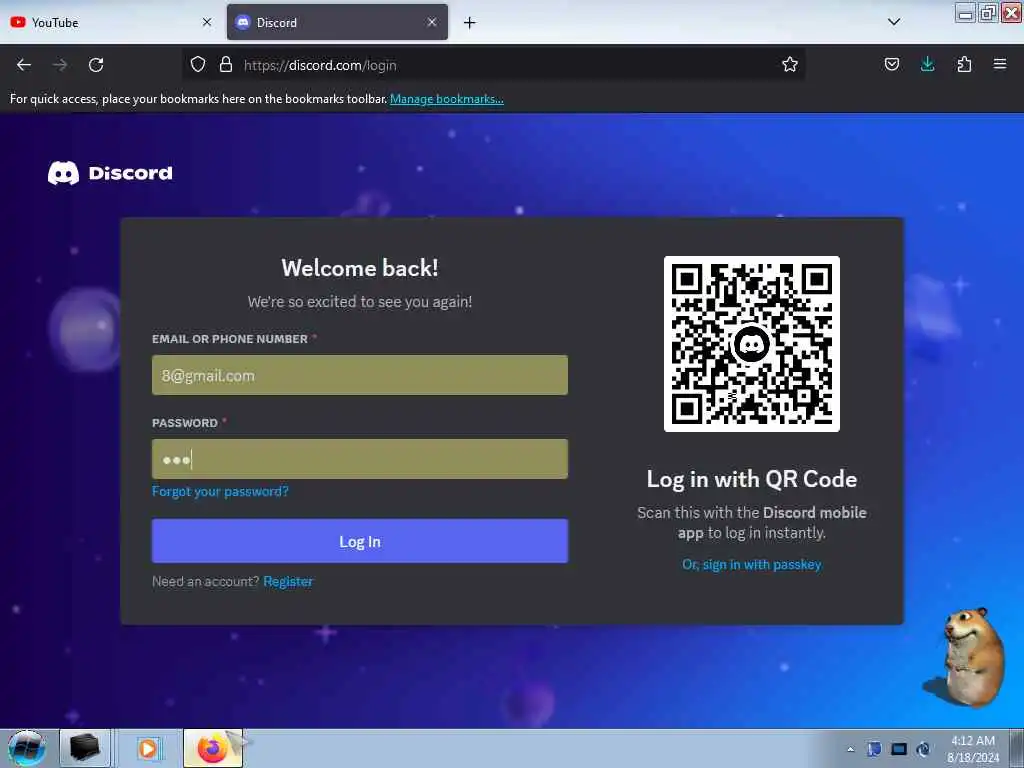This screenshot has height=768, width=1024.
Task: Click the flag tray icon
Action: [x=874, y=749]
